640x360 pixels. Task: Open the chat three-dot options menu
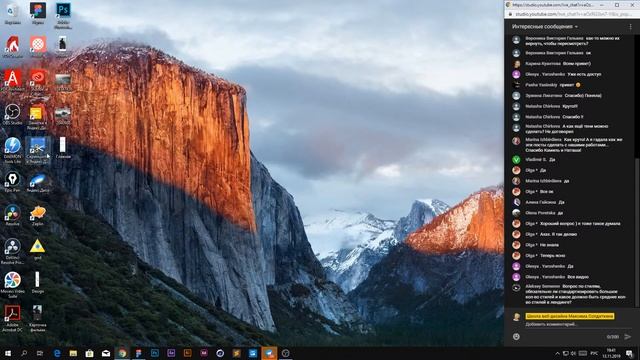click(x=630, y=27)
